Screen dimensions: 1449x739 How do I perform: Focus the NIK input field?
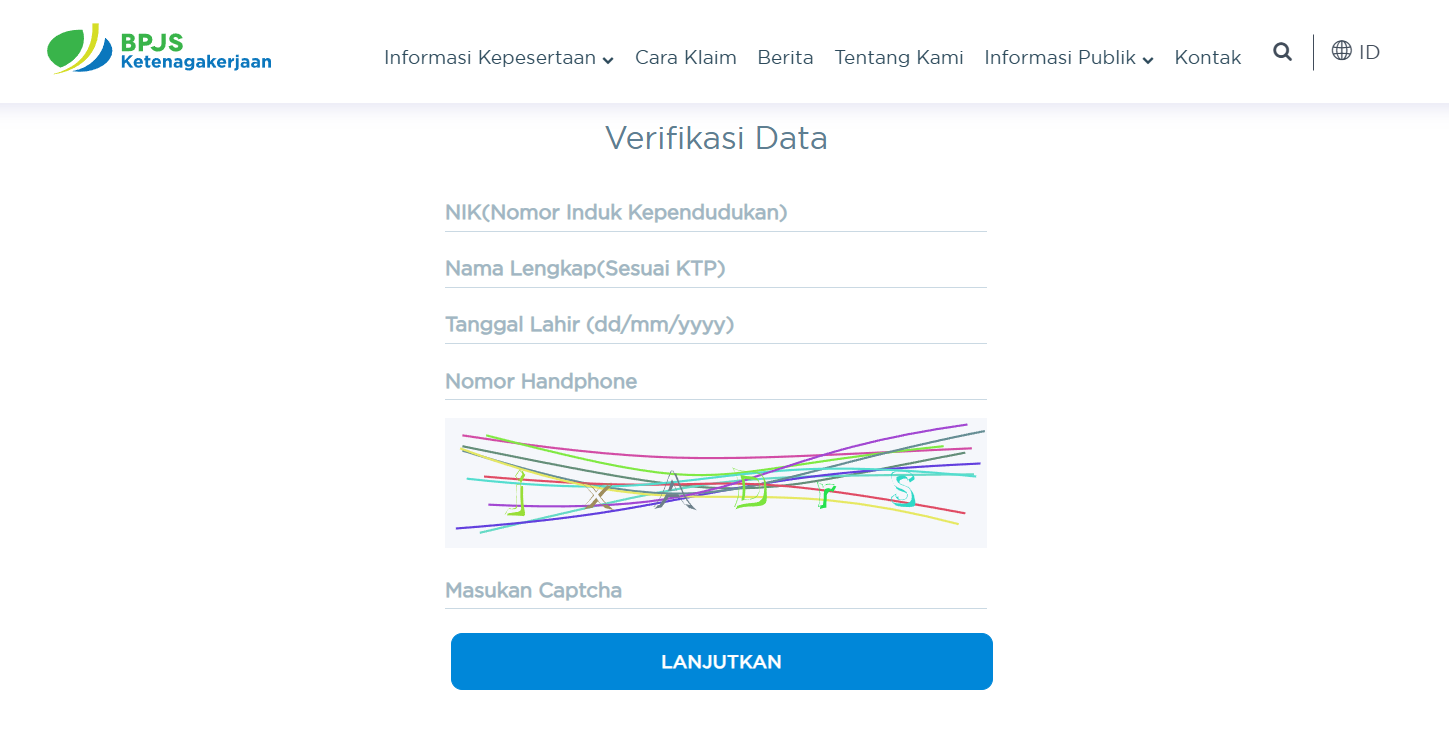(x=715, y=213)
